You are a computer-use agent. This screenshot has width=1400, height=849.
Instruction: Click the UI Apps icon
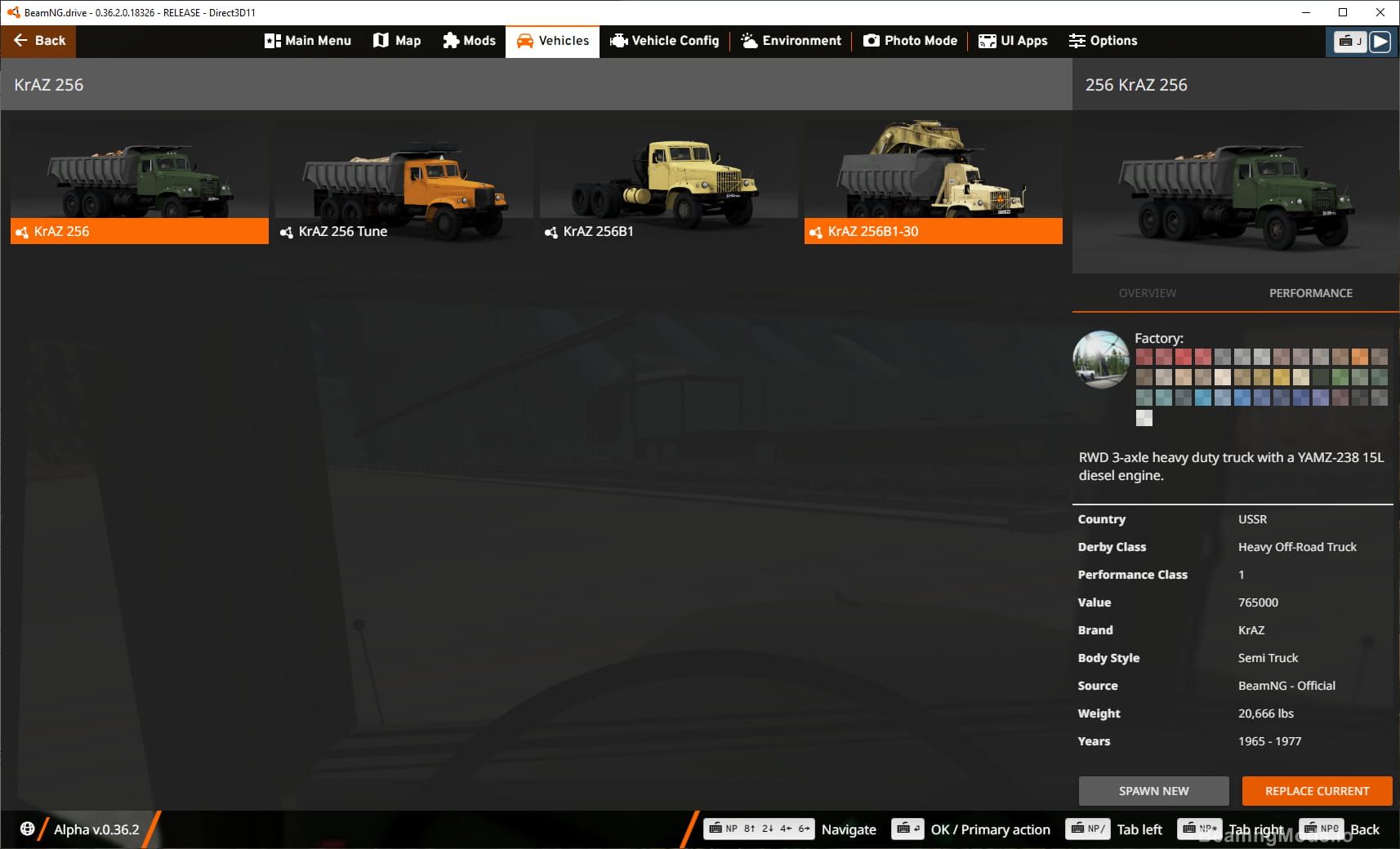pyautogui.click(x=987, y=41)
